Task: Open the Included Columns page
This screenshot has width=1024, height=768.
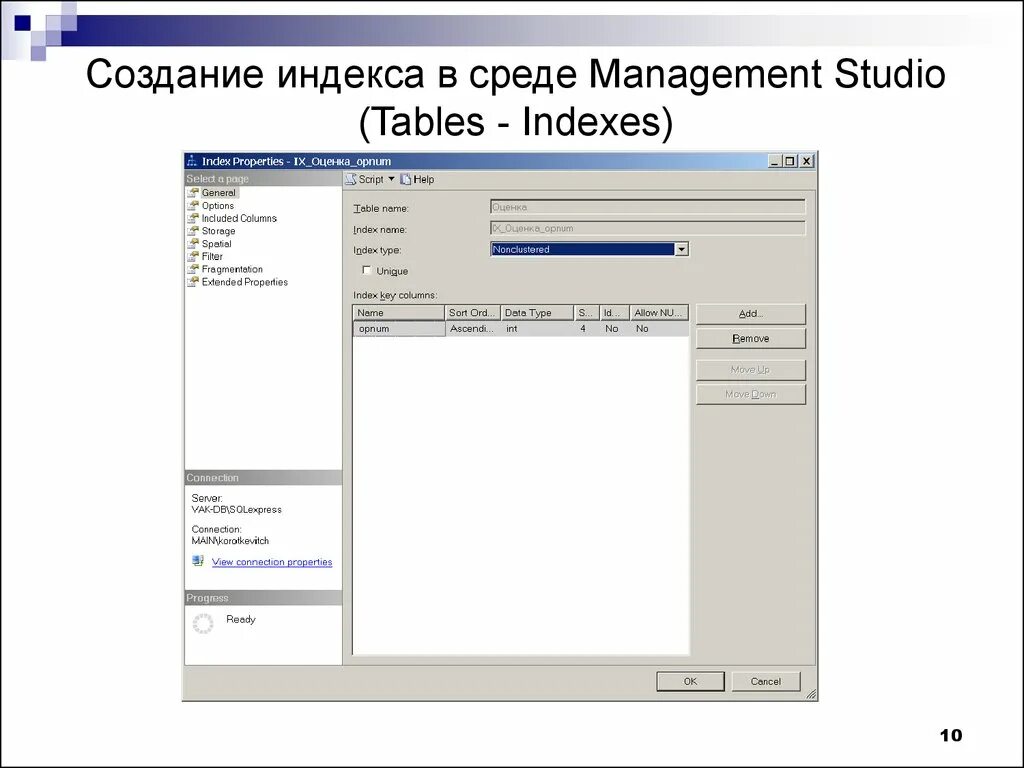Action: point(239,218)
